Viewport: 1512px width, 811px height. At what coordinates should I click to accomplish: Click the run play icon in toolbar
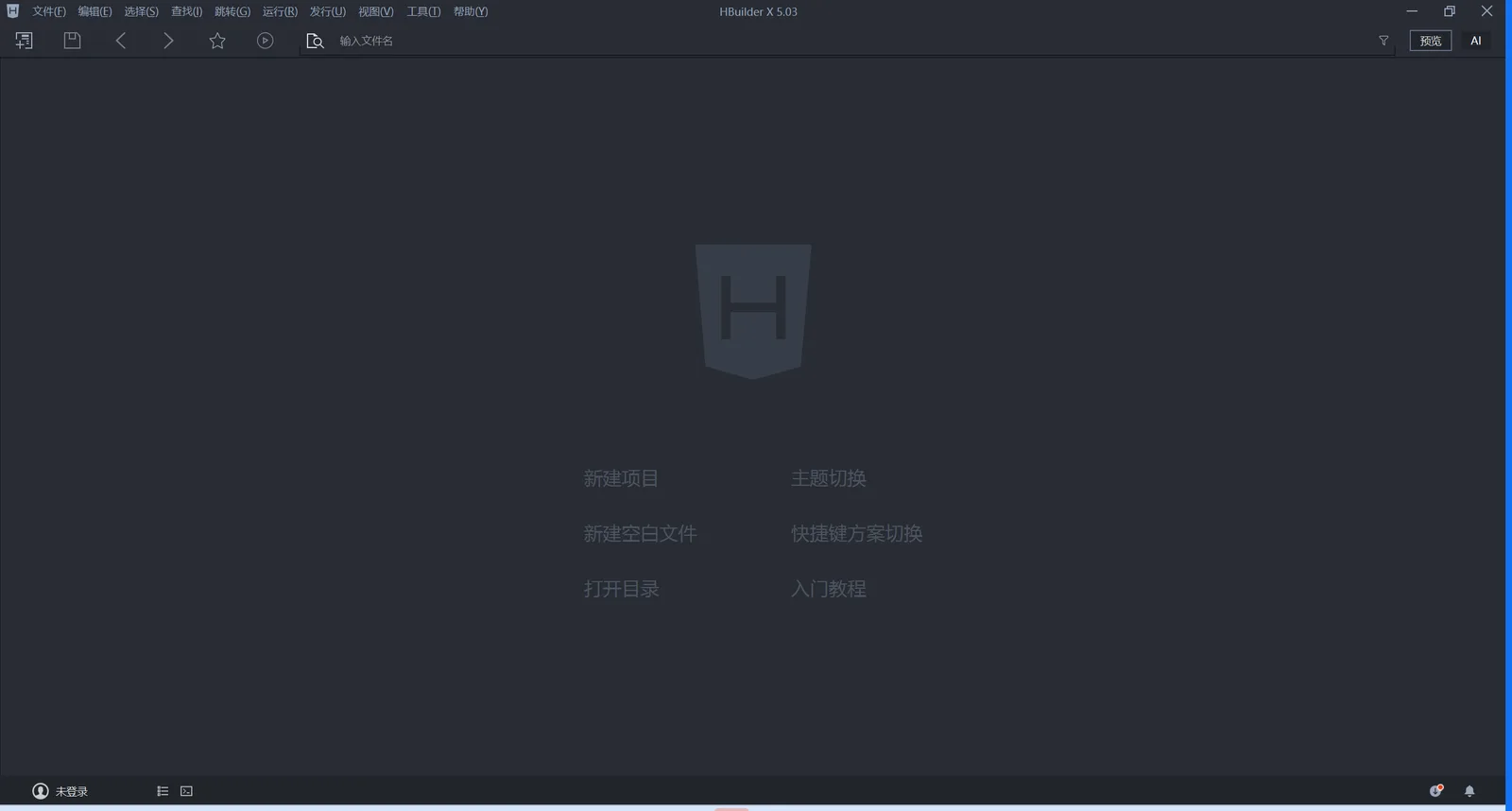[x=266, y=41]
